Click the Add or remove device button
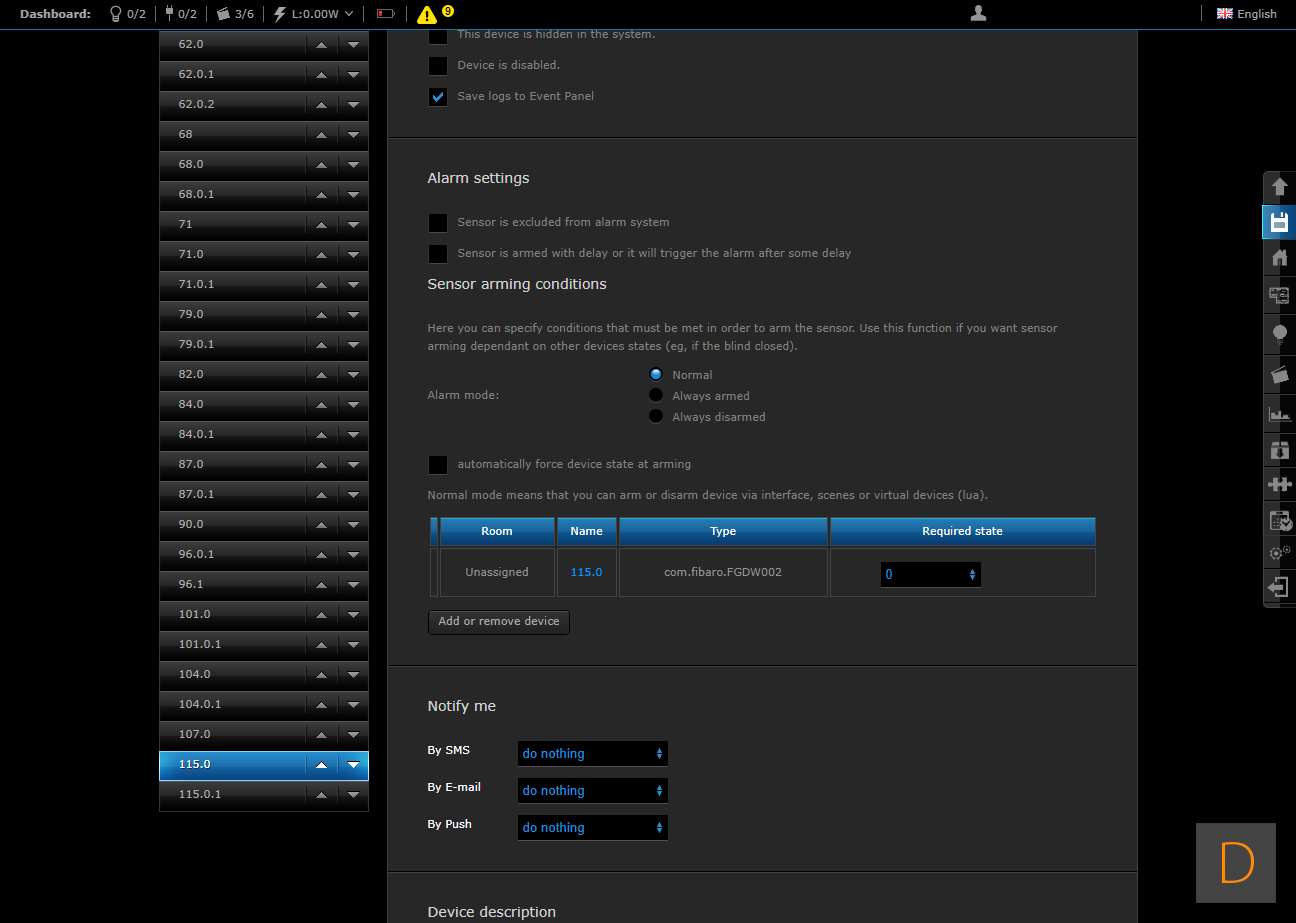The image size is (1296, 923). (x=498, y=621)
